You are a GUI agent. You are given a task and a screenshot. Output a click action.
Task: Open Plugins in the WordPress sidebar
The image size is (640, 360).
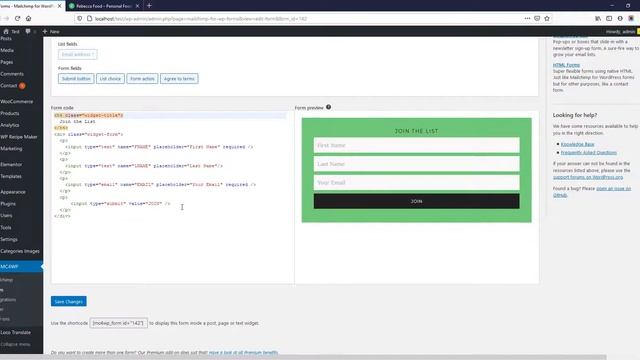[x=8, y=203]
